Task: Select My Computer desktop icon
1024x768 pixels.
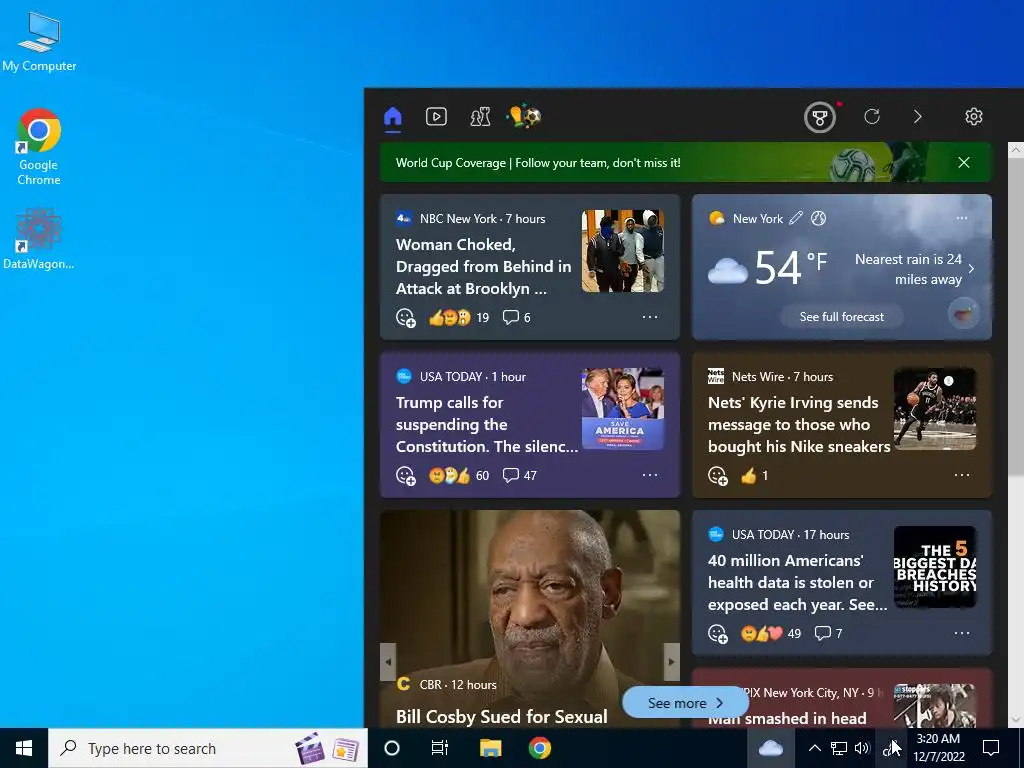Action: click(39, 42)
